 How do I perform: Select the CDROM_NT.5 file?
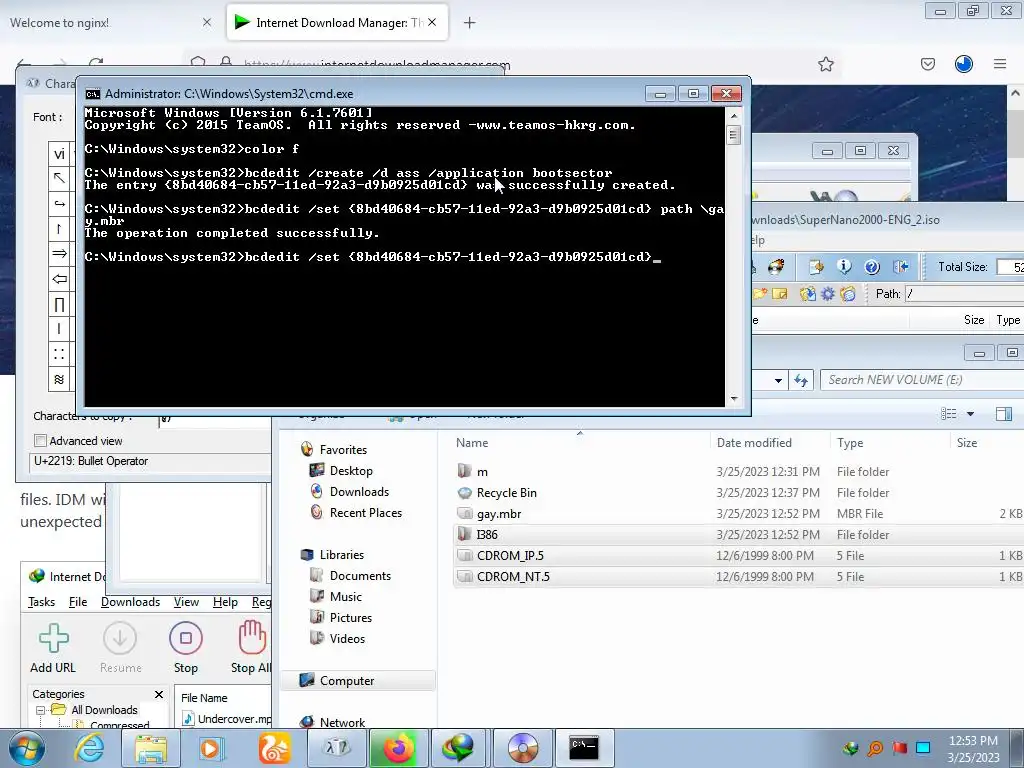pyautogui.click(x=738, y=577)
